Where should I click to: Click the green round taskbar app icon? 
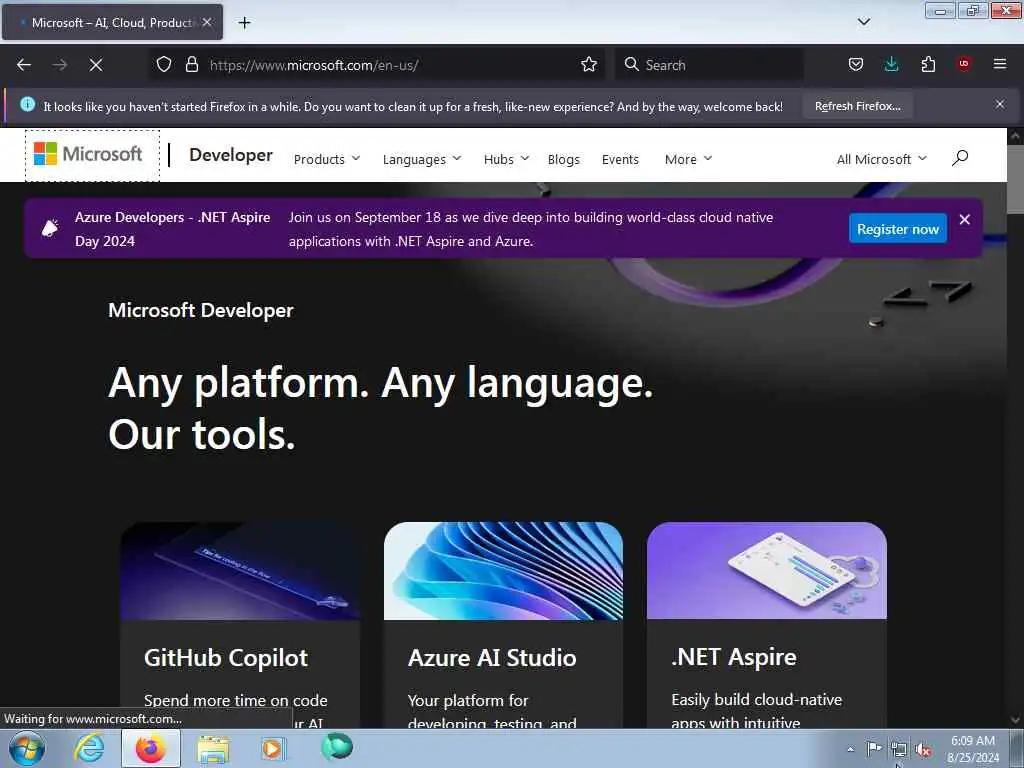click(x=336, y=747)
